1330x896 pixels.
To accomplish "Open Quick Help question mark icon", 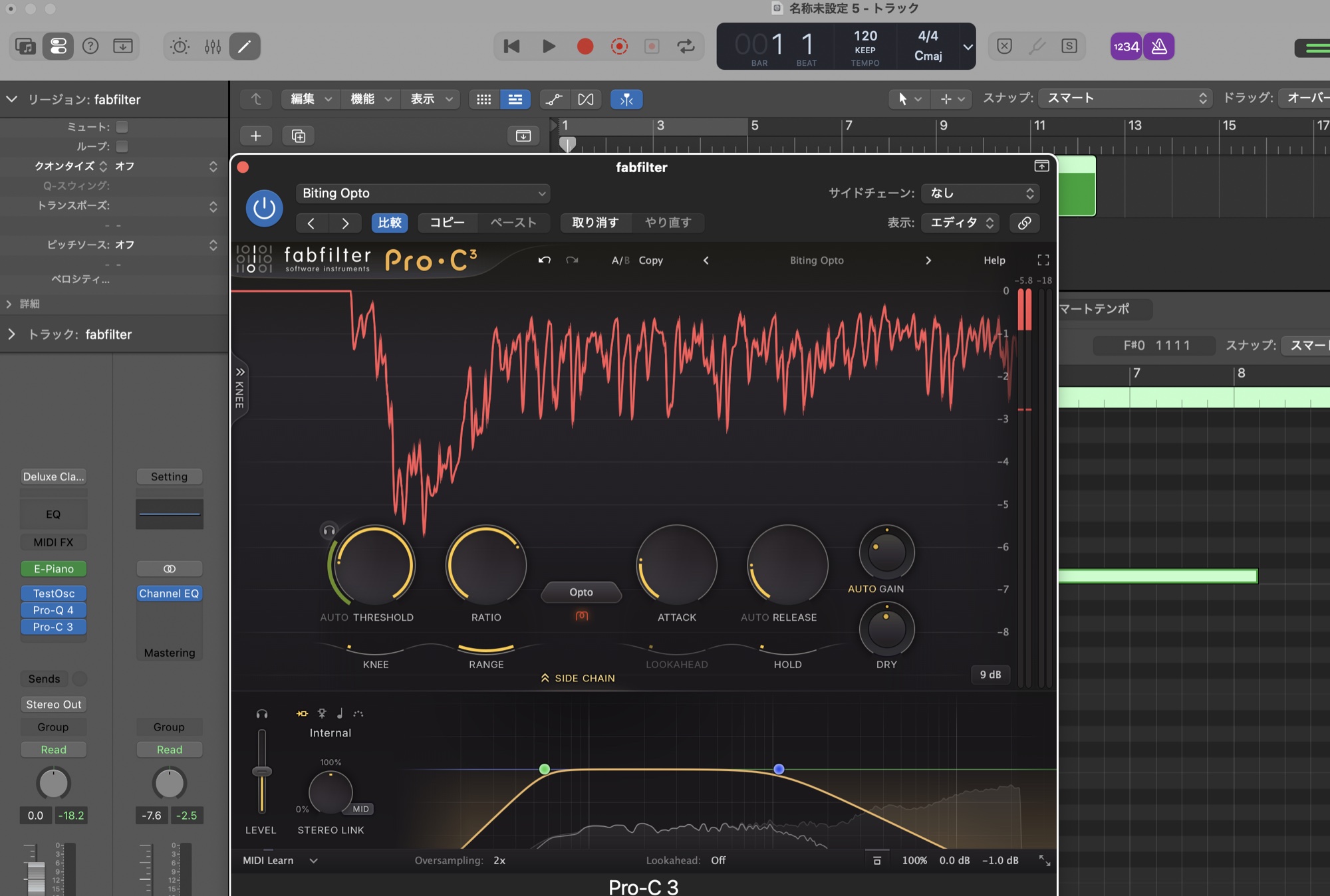I will (x=90, y=46).
